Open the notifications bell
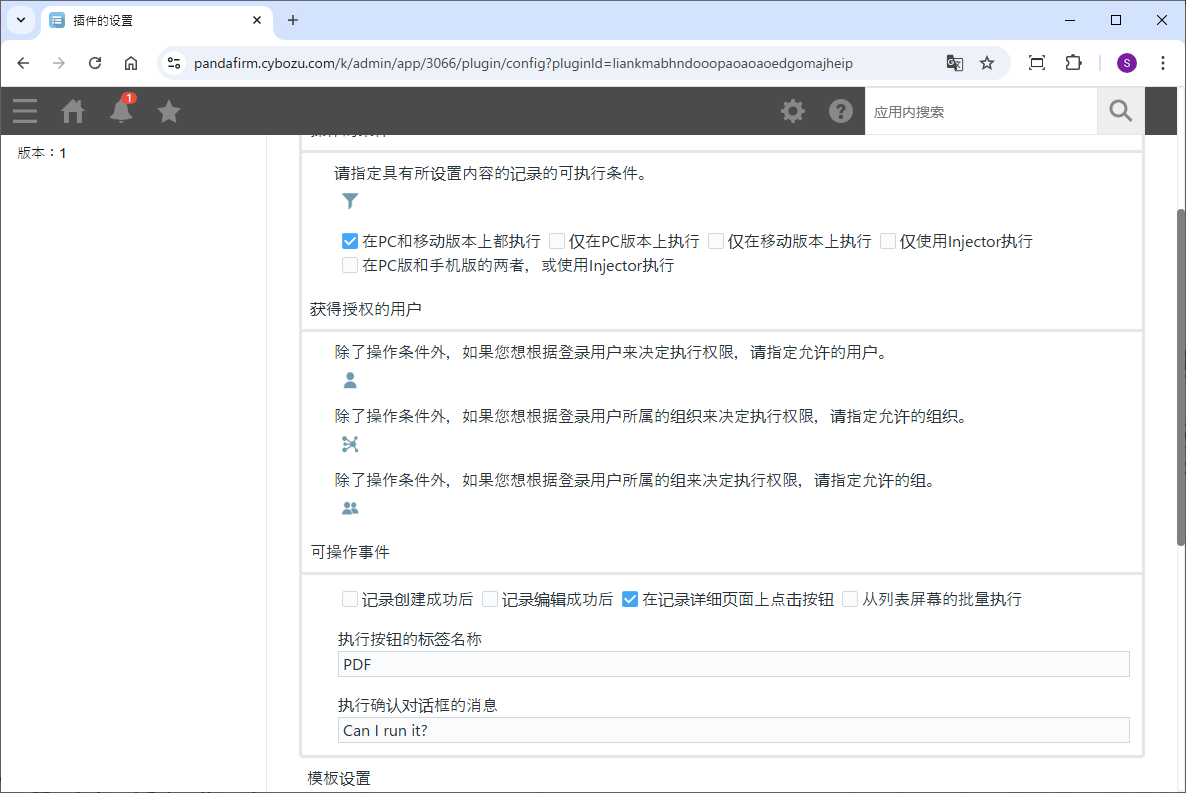The width and height of the screenshot is (1186, 793). (121, 111)
